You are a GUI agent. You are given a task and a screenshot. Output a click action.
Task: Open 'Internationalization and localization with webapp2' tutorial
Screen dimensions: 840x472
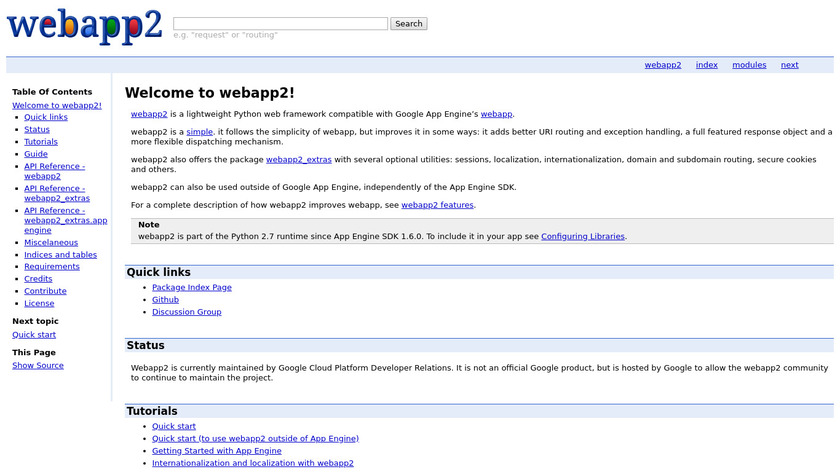click(252, 463)
